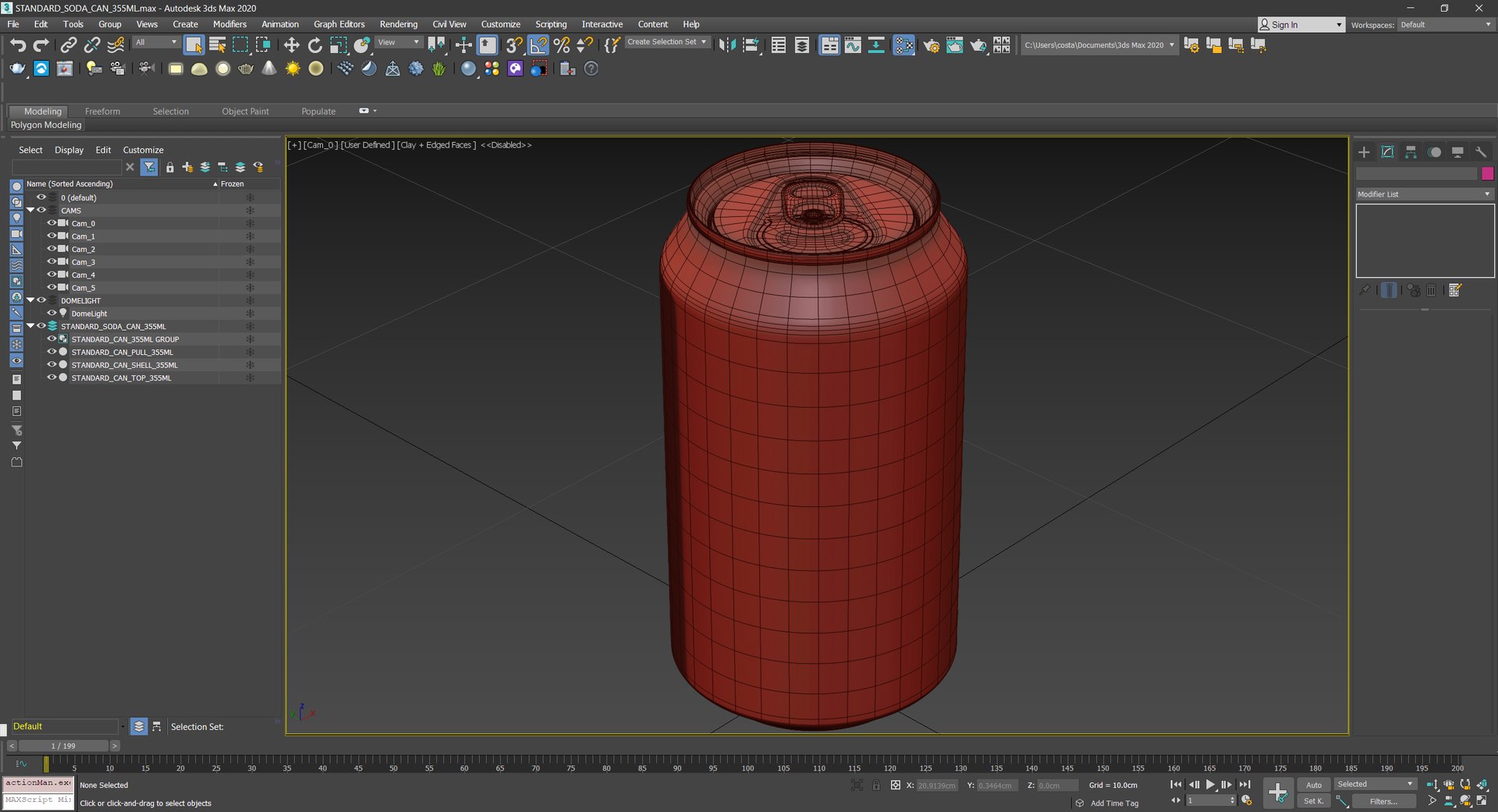Screen dimensions: 1498x812
Task: Click the scene explorer search field
Action: pyautogui.click(x=67, y=167)
